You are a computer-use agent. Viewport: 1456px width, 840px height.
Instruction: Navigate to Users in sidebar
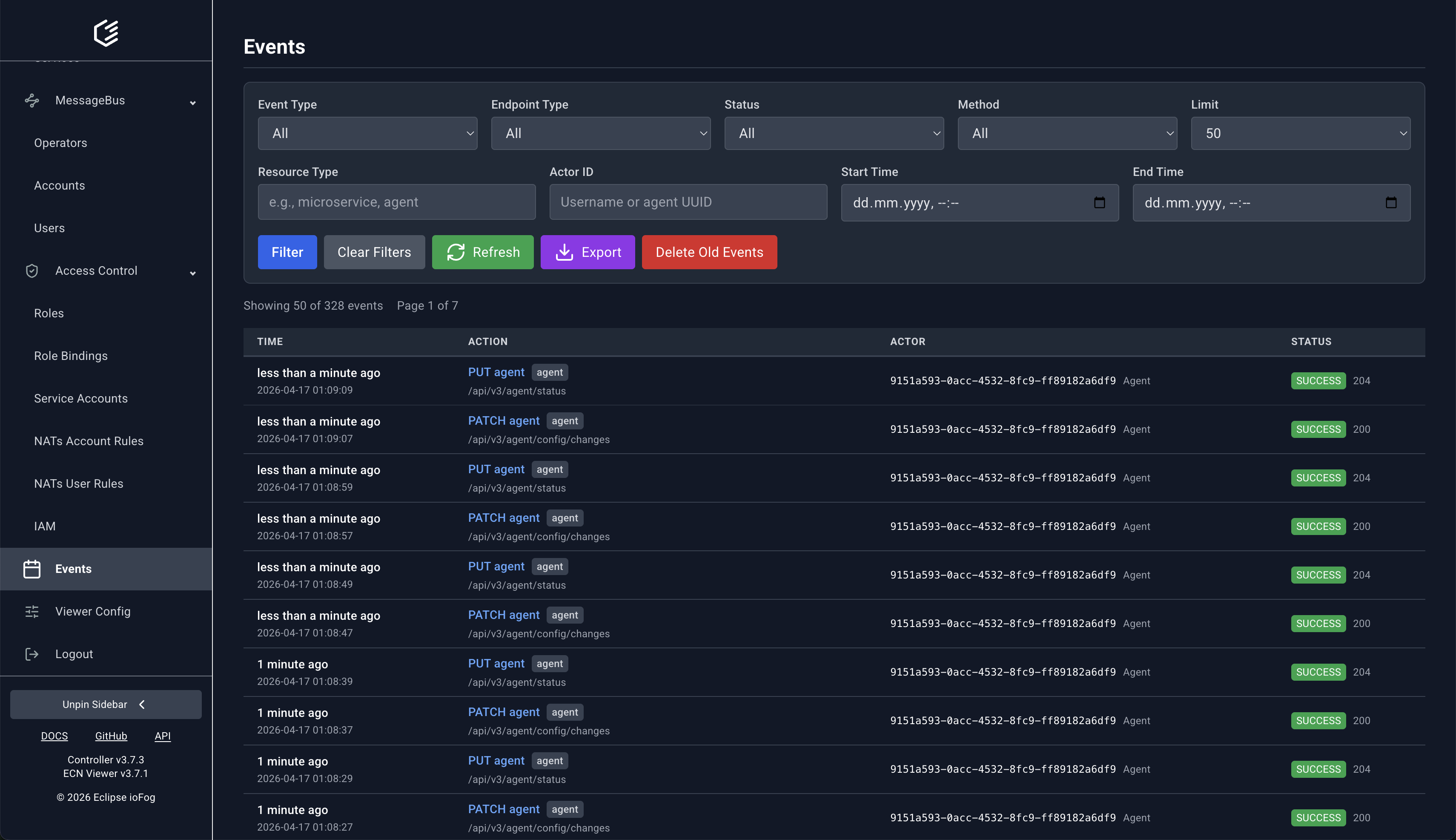click(x=49, y=227)
